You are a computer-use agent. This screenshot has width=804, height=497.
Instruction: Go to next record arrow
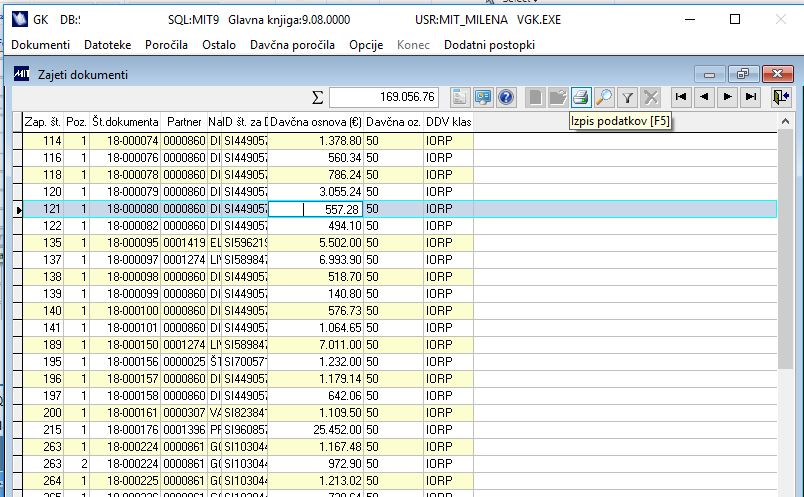pyautogui.click(x=728, y=97)
